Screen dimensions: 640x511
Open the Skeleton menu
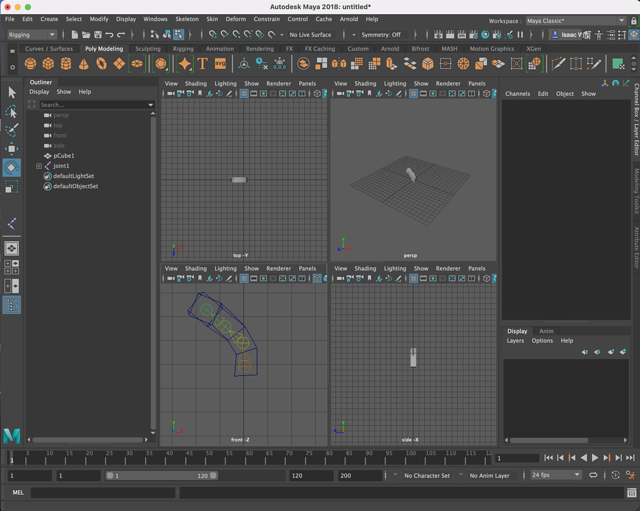(187, 19)
